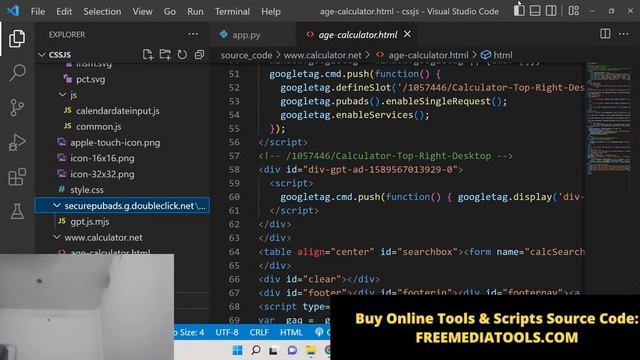Select the age-calculator.html editor tab
The width and height of the screenshot is (640, 360).
pyautogui.click(x=357, y=35)
